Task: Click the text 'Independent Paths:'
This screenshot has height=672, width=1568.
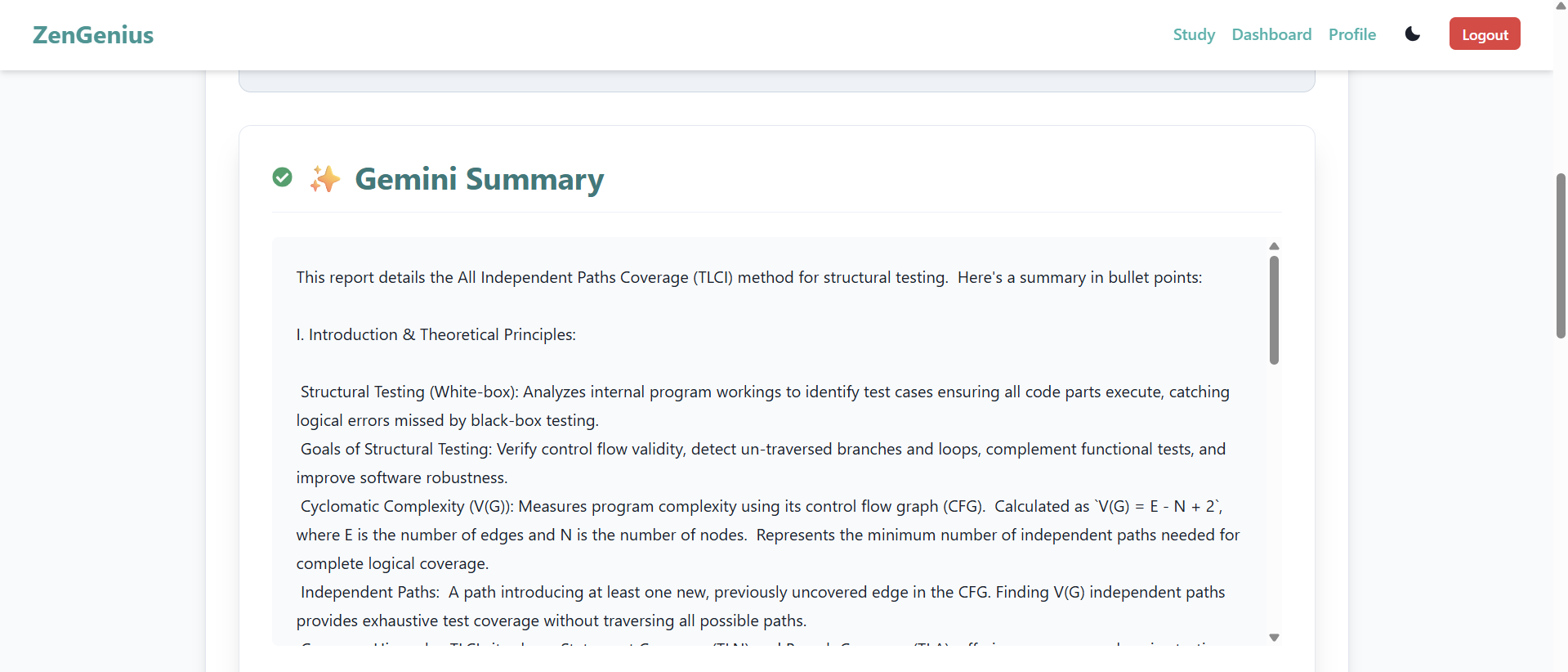Action: [x=370, y=592]
